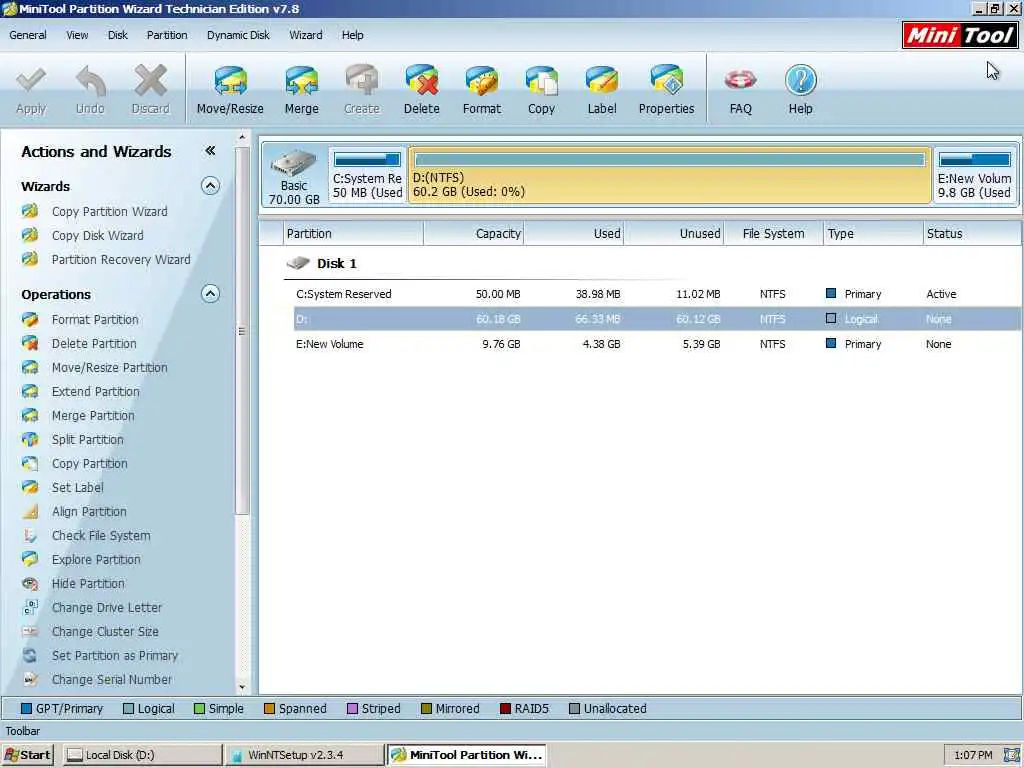Collapse the Wizards section
The image size is (1024, 768).
click(210, 186)
